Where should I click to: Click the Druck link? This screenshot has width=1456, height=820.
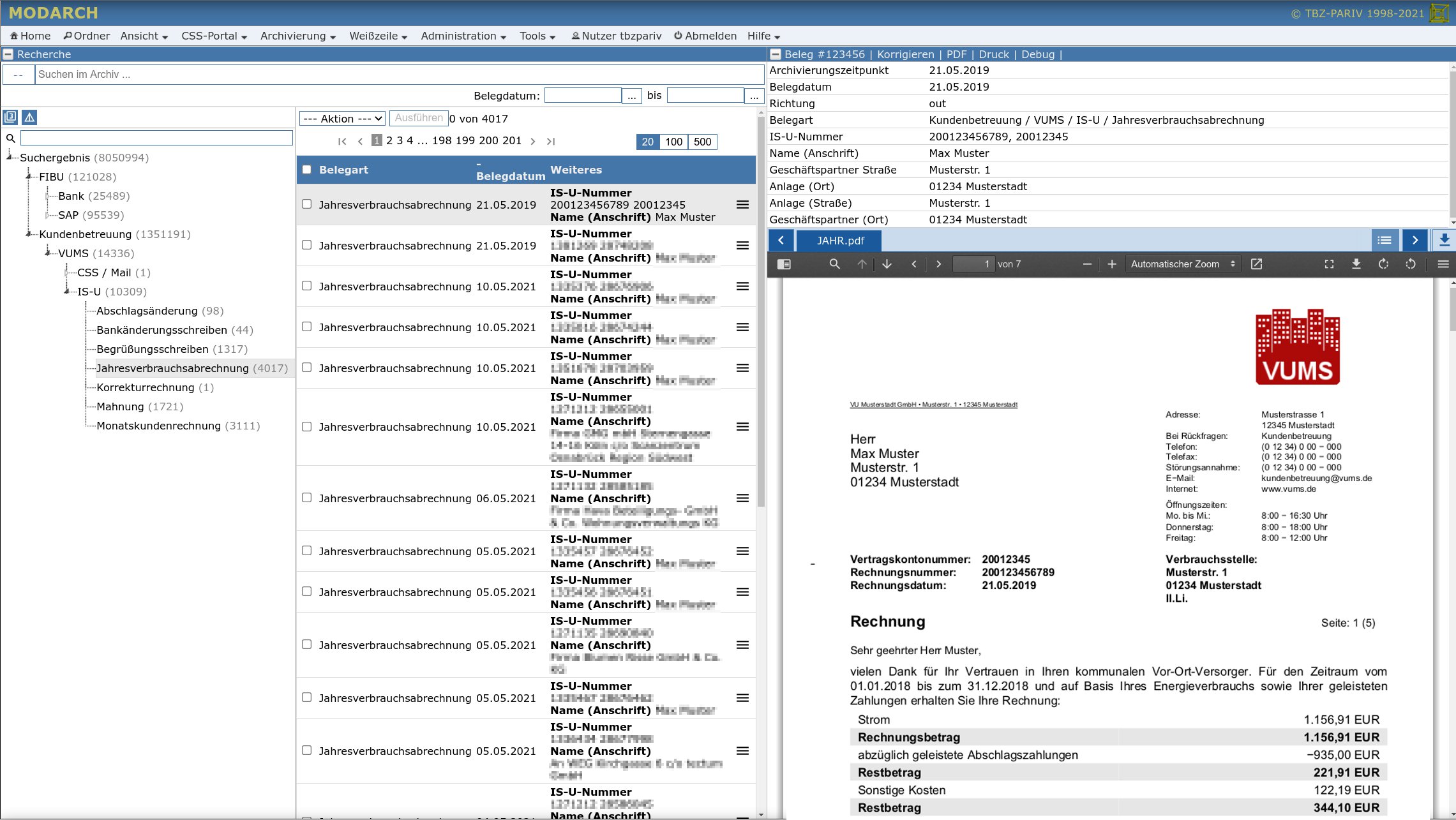tap(994, 55)
